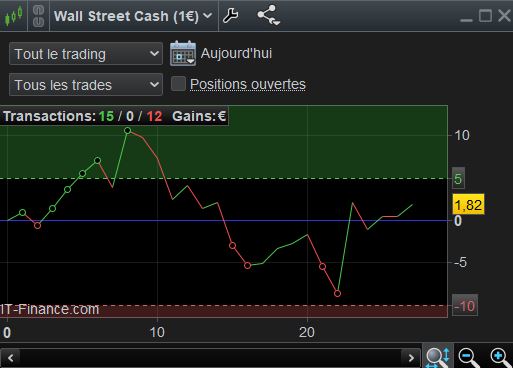Click the Positions ouvertes label link
The image size is (513, 368).
coord(248,84)
